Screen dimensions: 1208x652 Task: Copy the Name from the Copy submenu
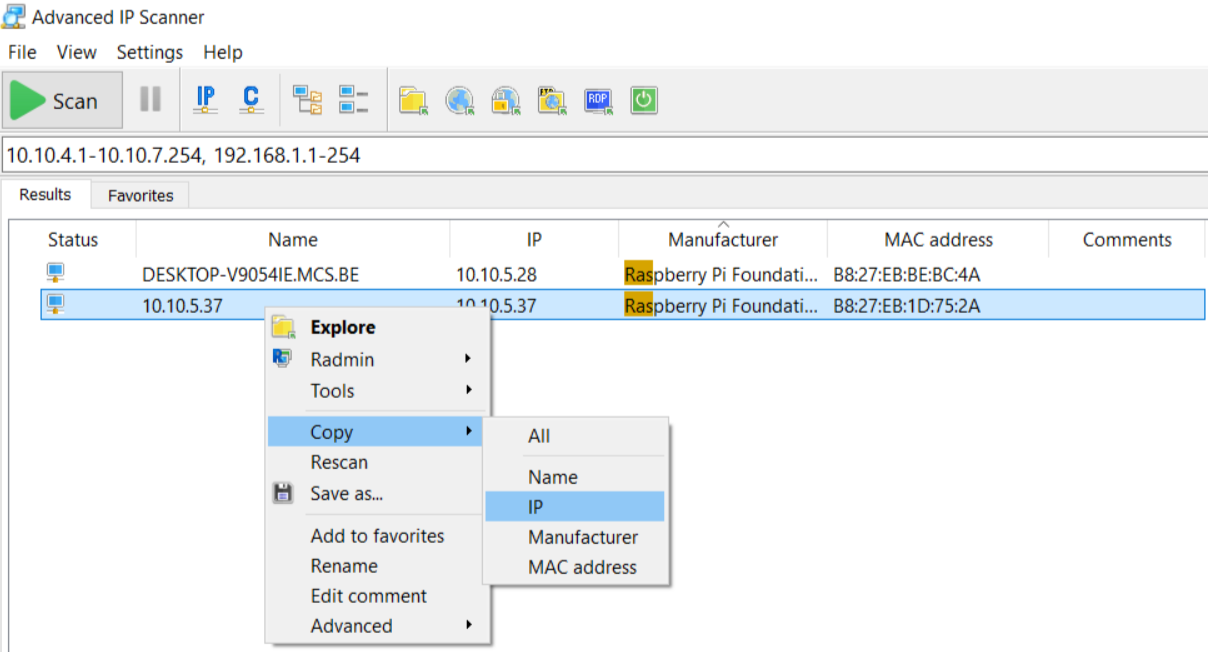[x=575, y=477]
